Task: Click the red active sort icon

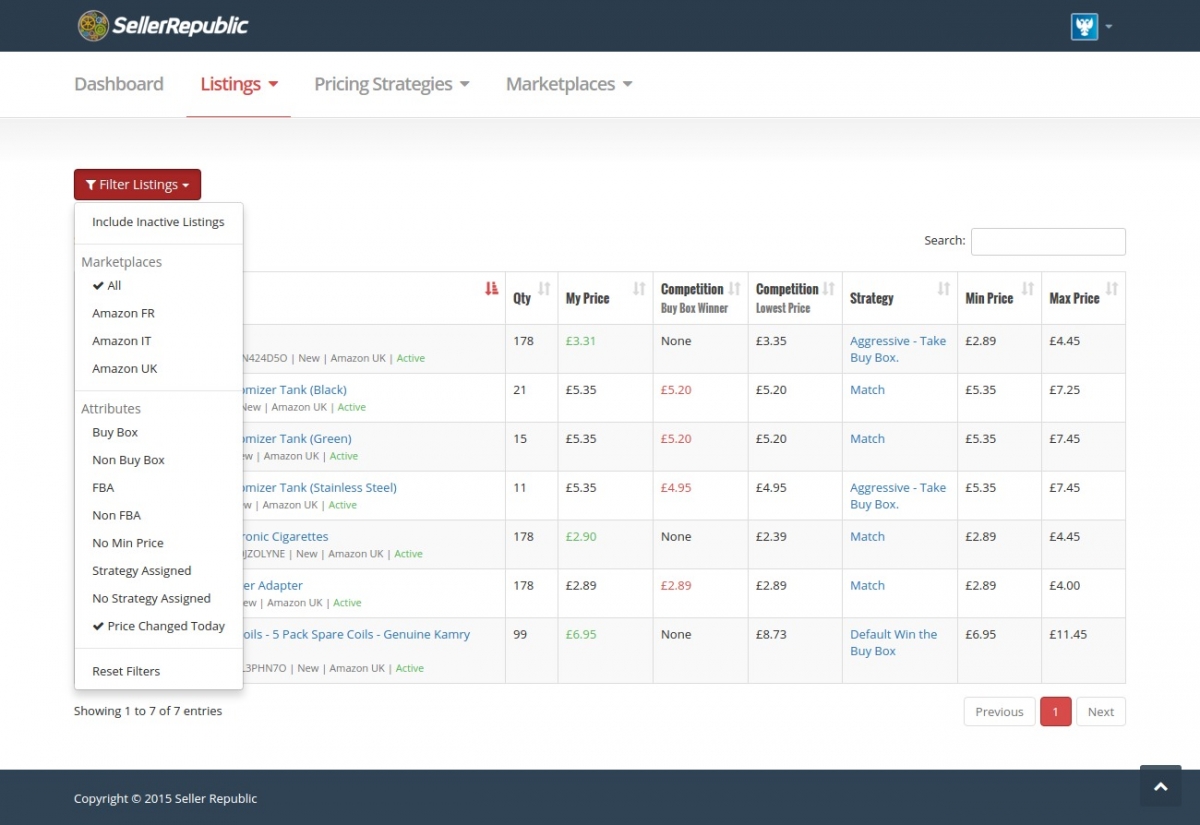Action: pos(491,289)
